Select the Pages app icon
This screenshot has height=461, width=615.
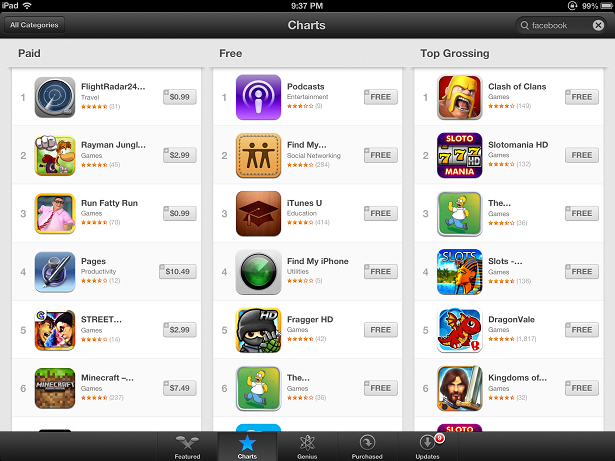[55, 272]
